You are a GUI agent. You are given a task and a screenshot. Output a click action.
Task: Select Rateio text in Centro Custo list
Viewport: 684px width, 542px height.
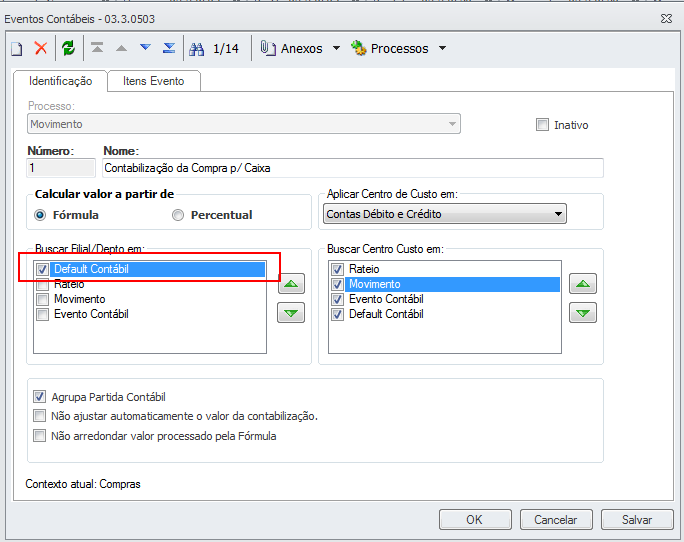(364, 269)
